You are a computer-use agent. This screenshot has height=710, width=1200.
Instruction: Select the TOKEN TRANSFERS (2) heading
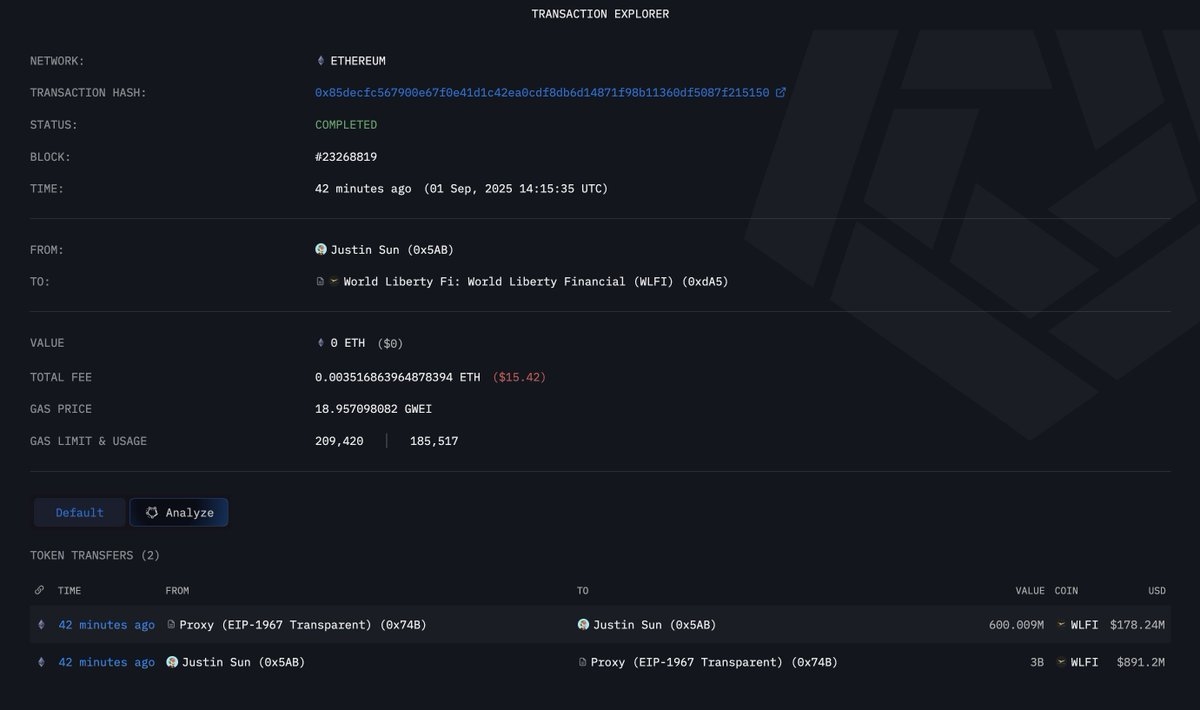[x=95, y=555]
